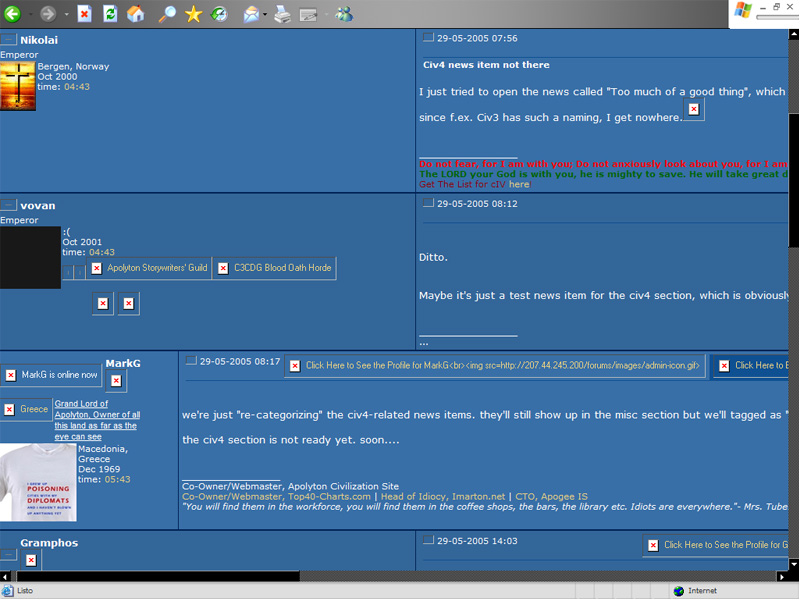Image resolution: width=800 pixels, height=600 pixels.
Task: Collapse Nikolai's post with the minus box
Action: coord(8,40)
